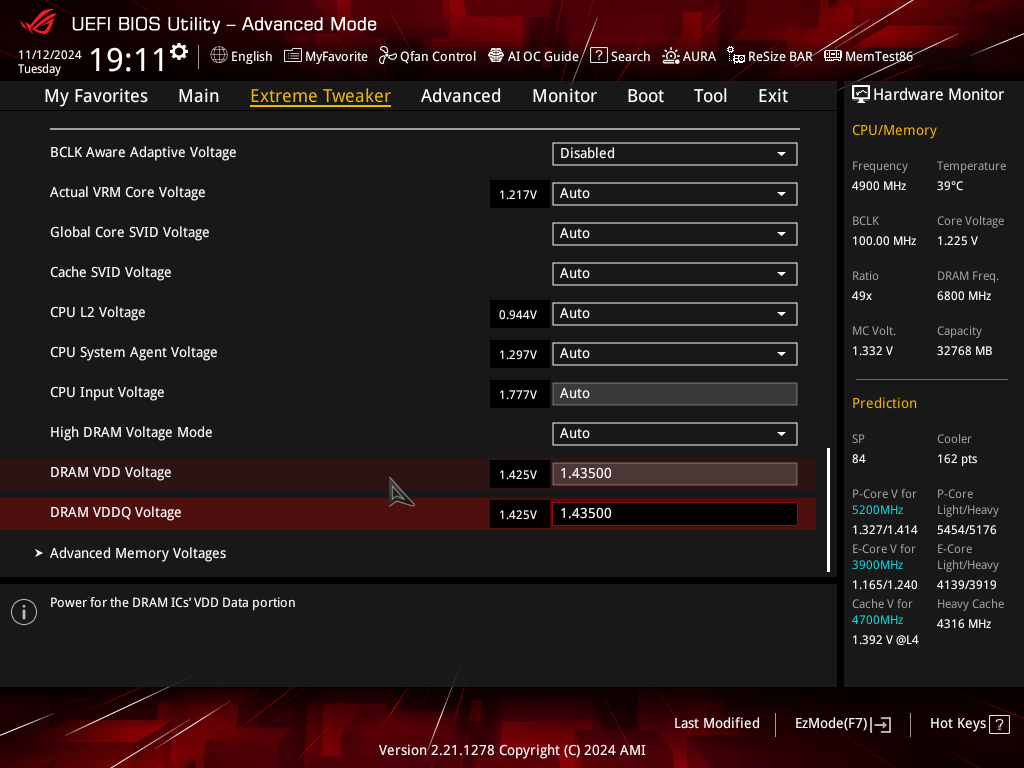1024x768 pixels.
Task: Click Last Modified button
Action: (716, 723)
